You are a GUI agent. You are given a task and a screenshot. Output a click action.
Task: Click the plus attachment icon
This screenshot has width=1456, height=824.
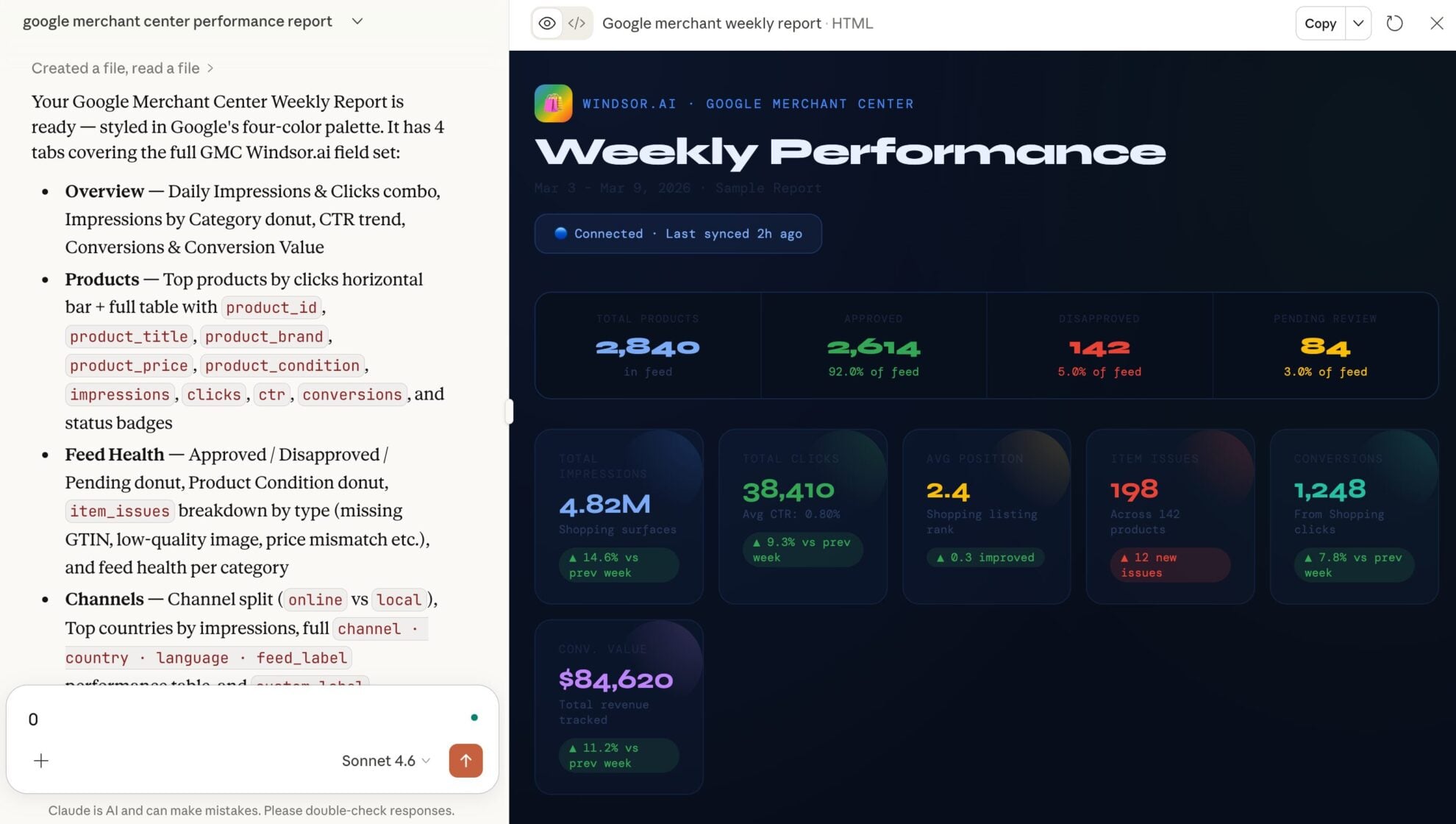(41, 761)
